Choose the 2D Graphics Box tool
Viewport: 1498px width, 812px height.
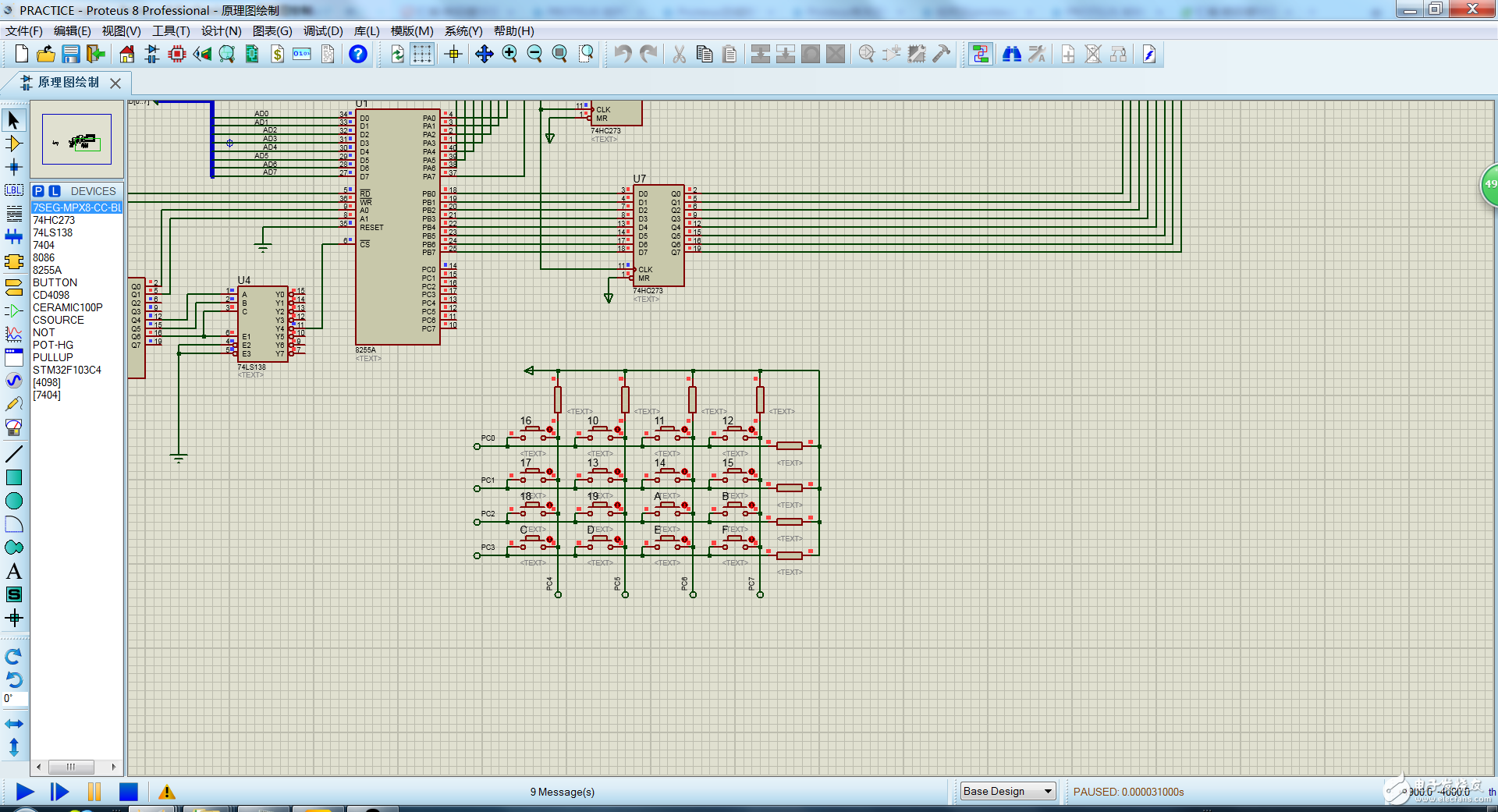click(x=14, y=477)
